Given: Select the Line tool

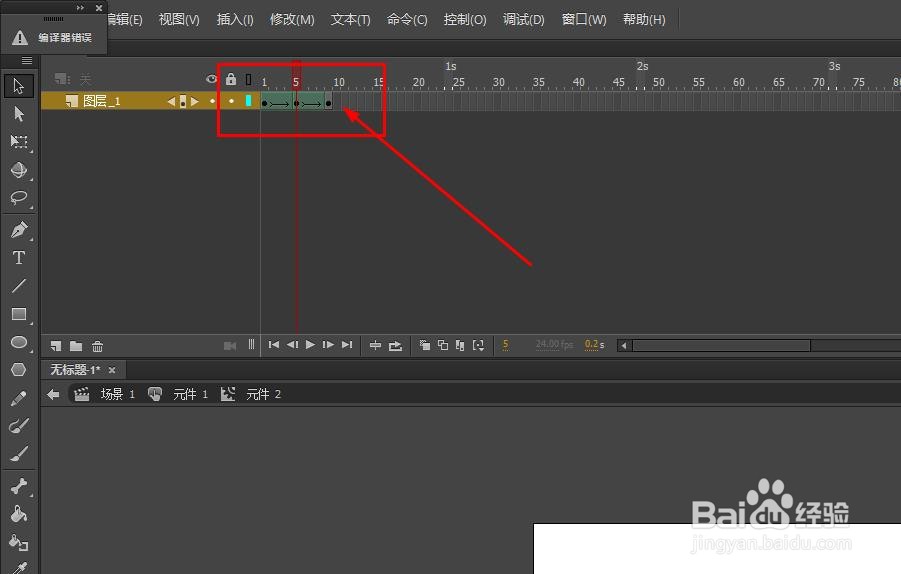Looking at the screenshot, I should (18, 286).
